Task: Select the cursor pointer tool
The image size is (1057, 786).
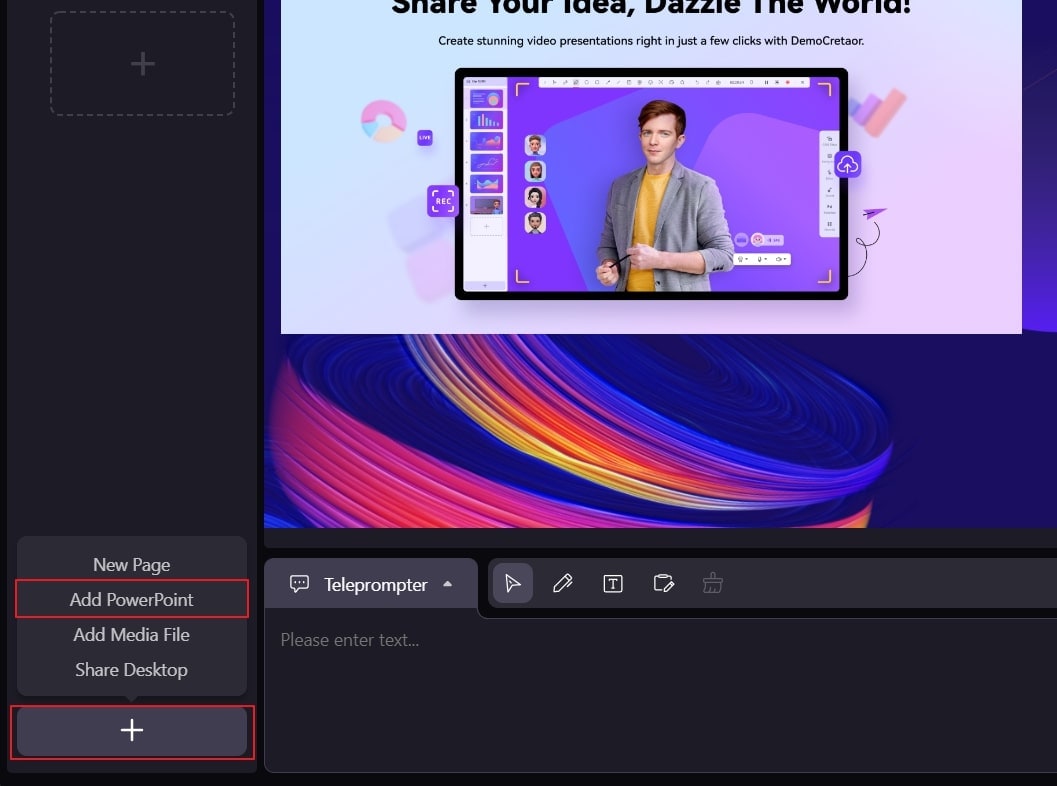Action: coord(512,583)
